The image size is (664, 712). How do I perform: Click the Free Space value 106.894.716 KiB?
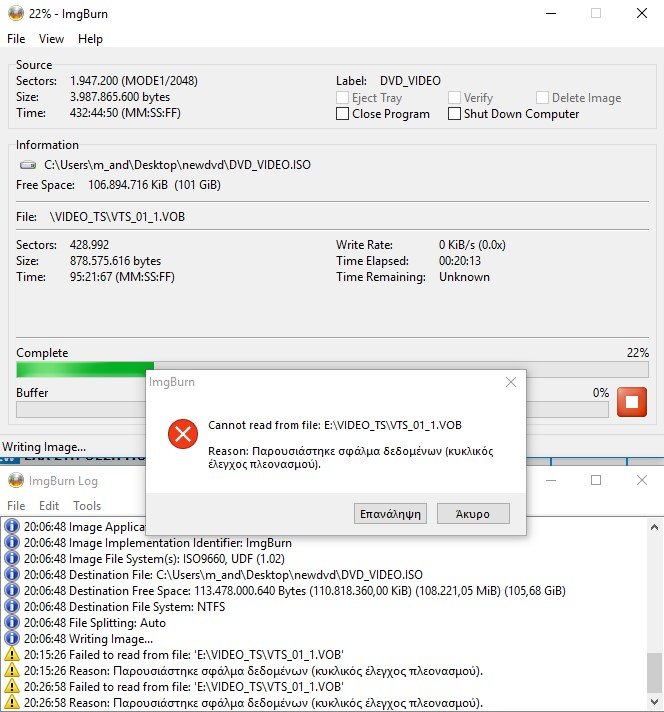coord(128,185)
